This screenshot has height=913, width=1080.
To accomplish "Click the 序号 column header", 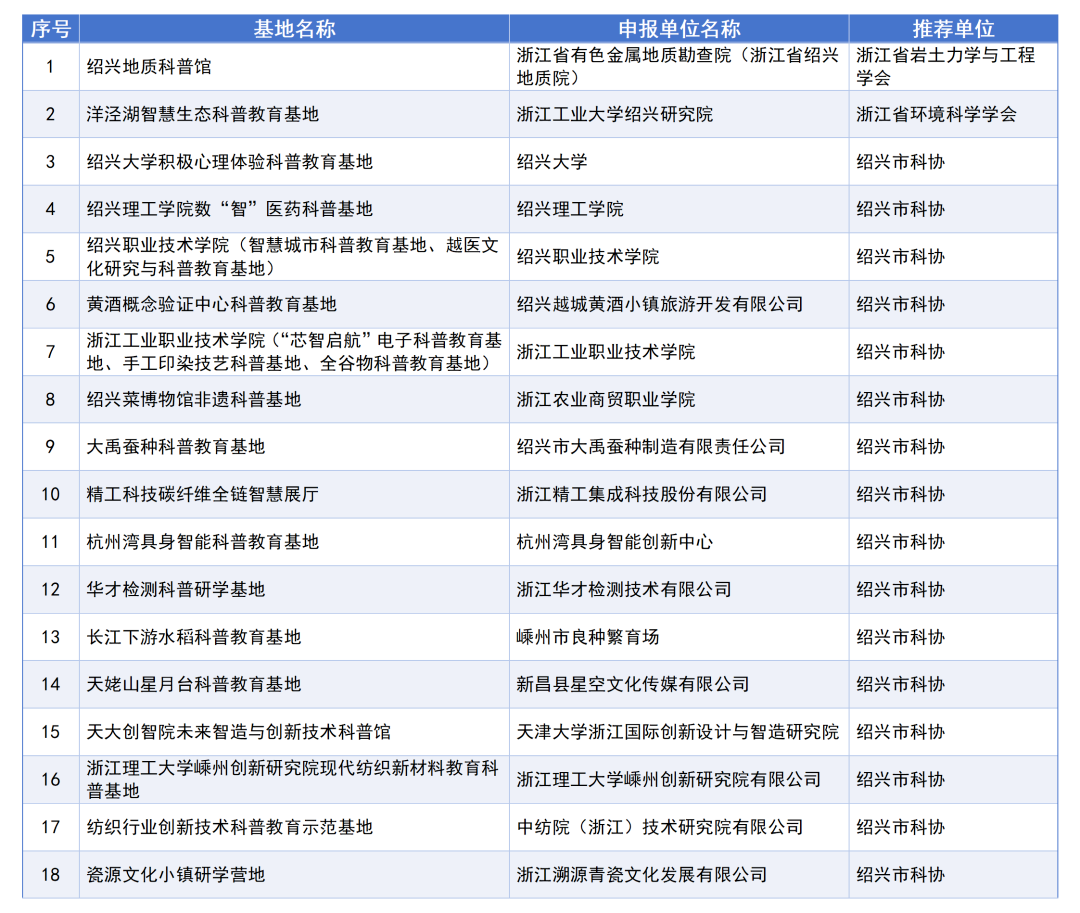I will pos(51,29).
